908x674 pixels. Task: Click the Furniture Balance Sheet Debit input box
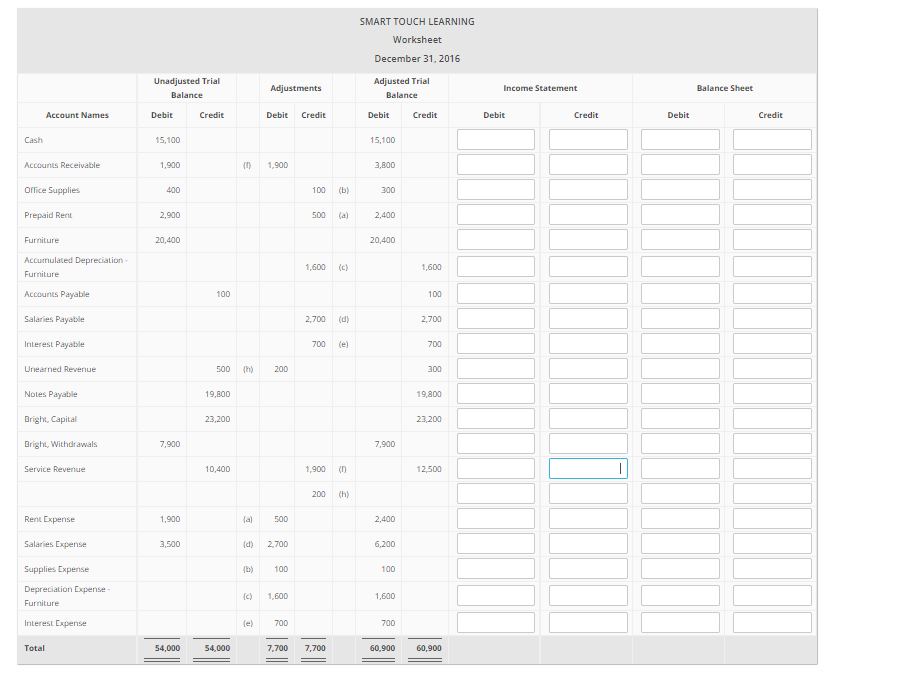click(x=678, y=240)
